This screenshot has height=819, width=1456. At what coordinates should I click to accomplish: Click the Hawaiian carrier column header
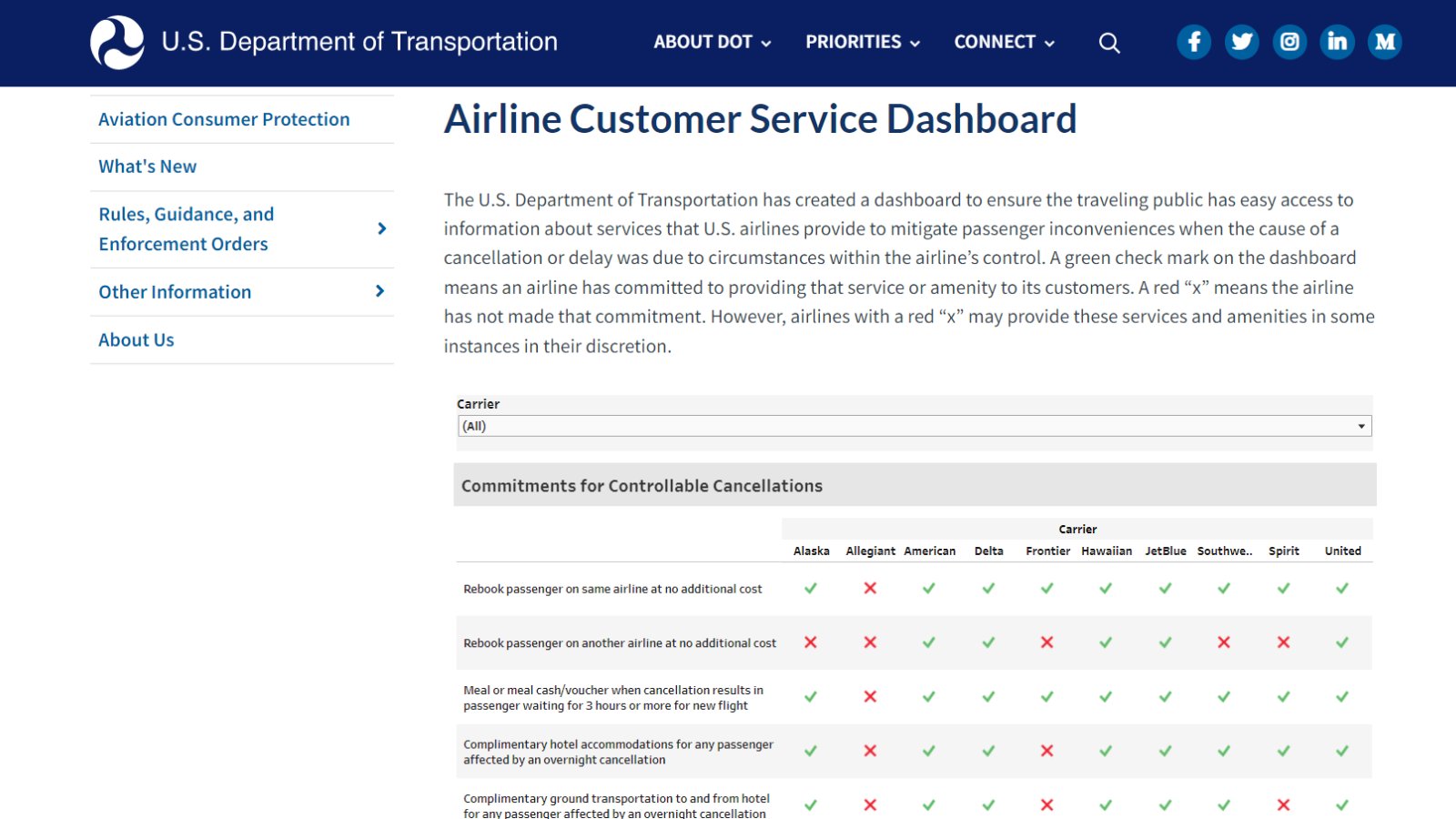click(1107, 551)
